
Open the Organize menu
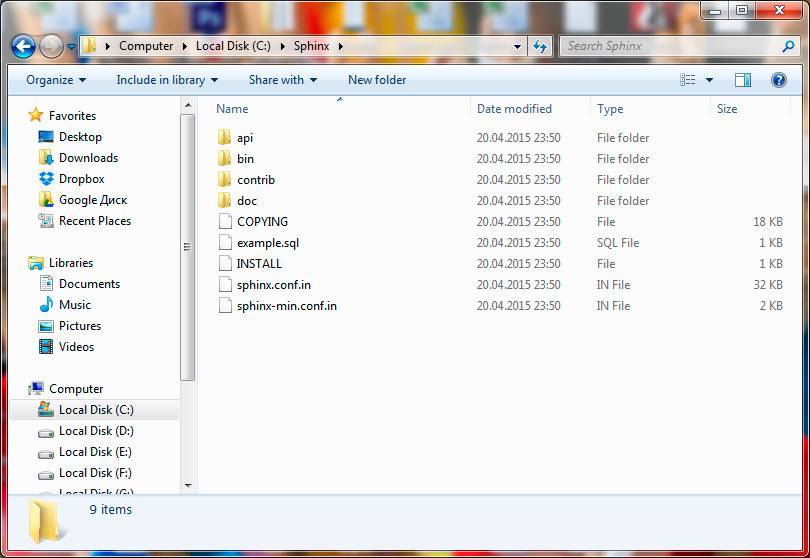pos(56,80)
